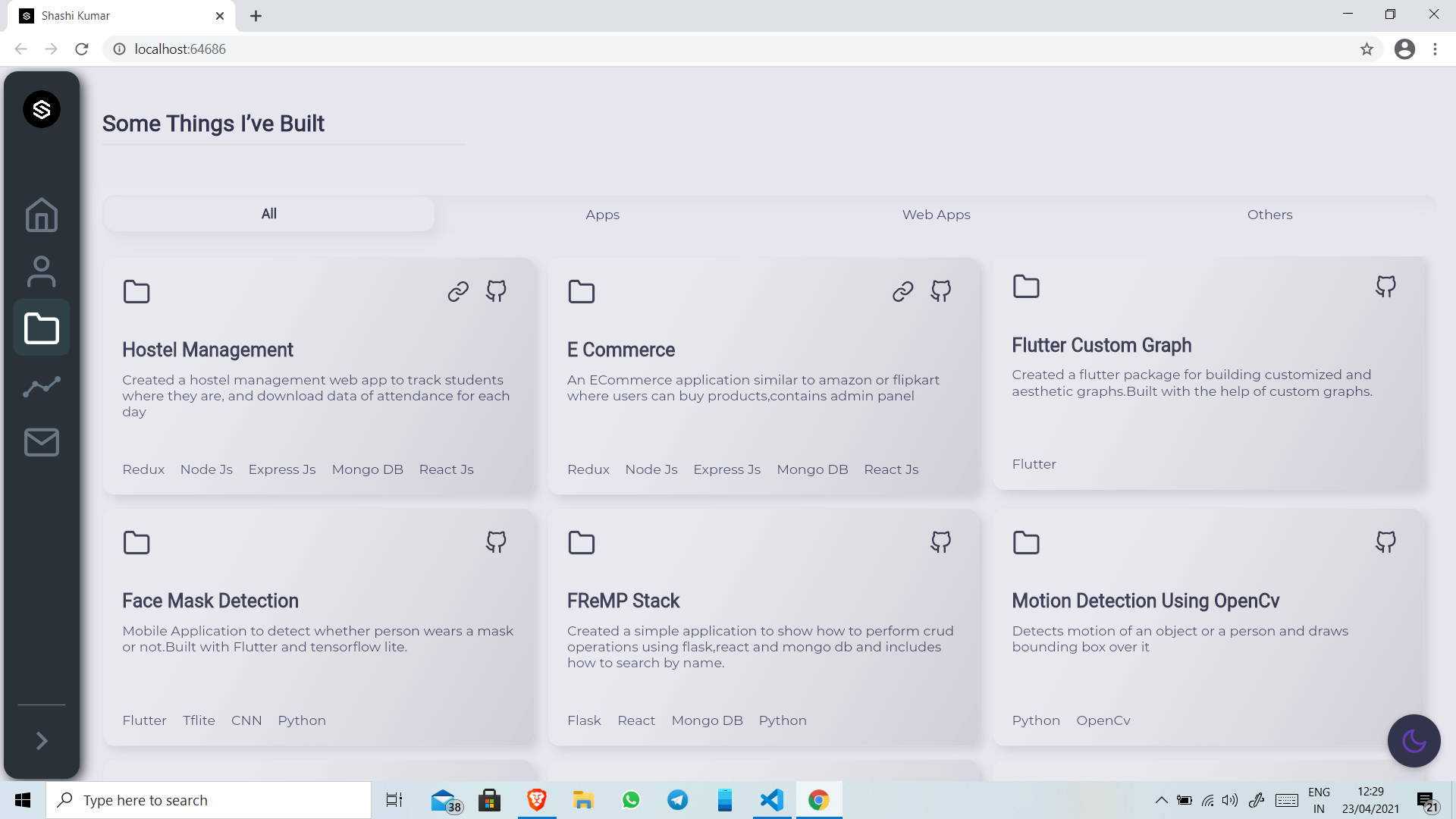Select the Projects folder sidebar icon
Viewport: 1456px width, 819px height.
(41, 328)
